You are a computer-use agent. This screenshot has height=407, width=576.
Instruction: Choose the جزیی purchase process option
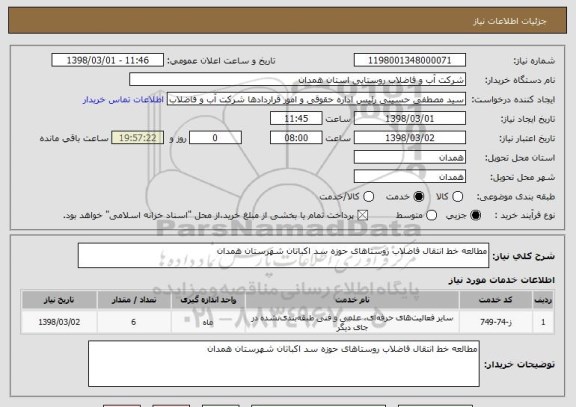(475, 216)
